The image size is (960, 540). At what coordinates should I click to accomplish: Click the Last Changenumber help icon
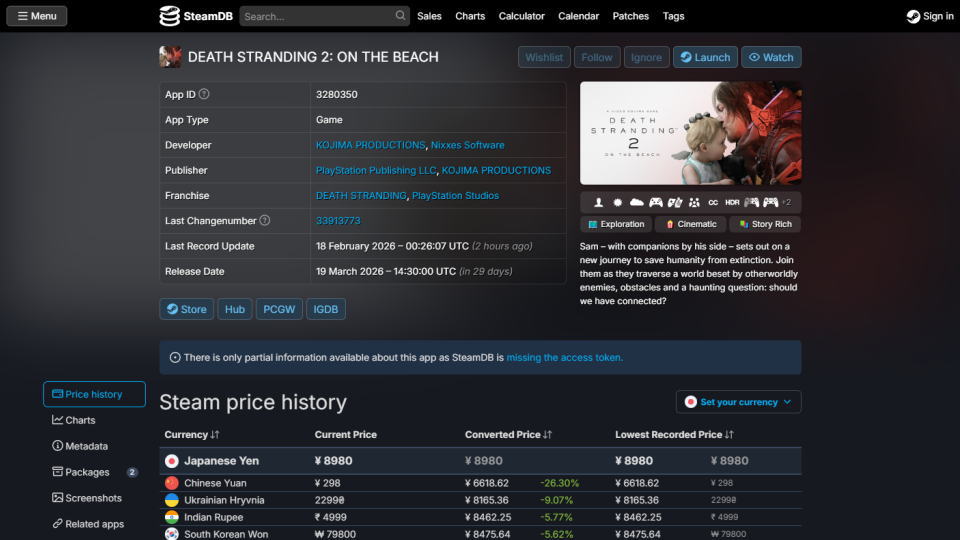coord(264,220)
